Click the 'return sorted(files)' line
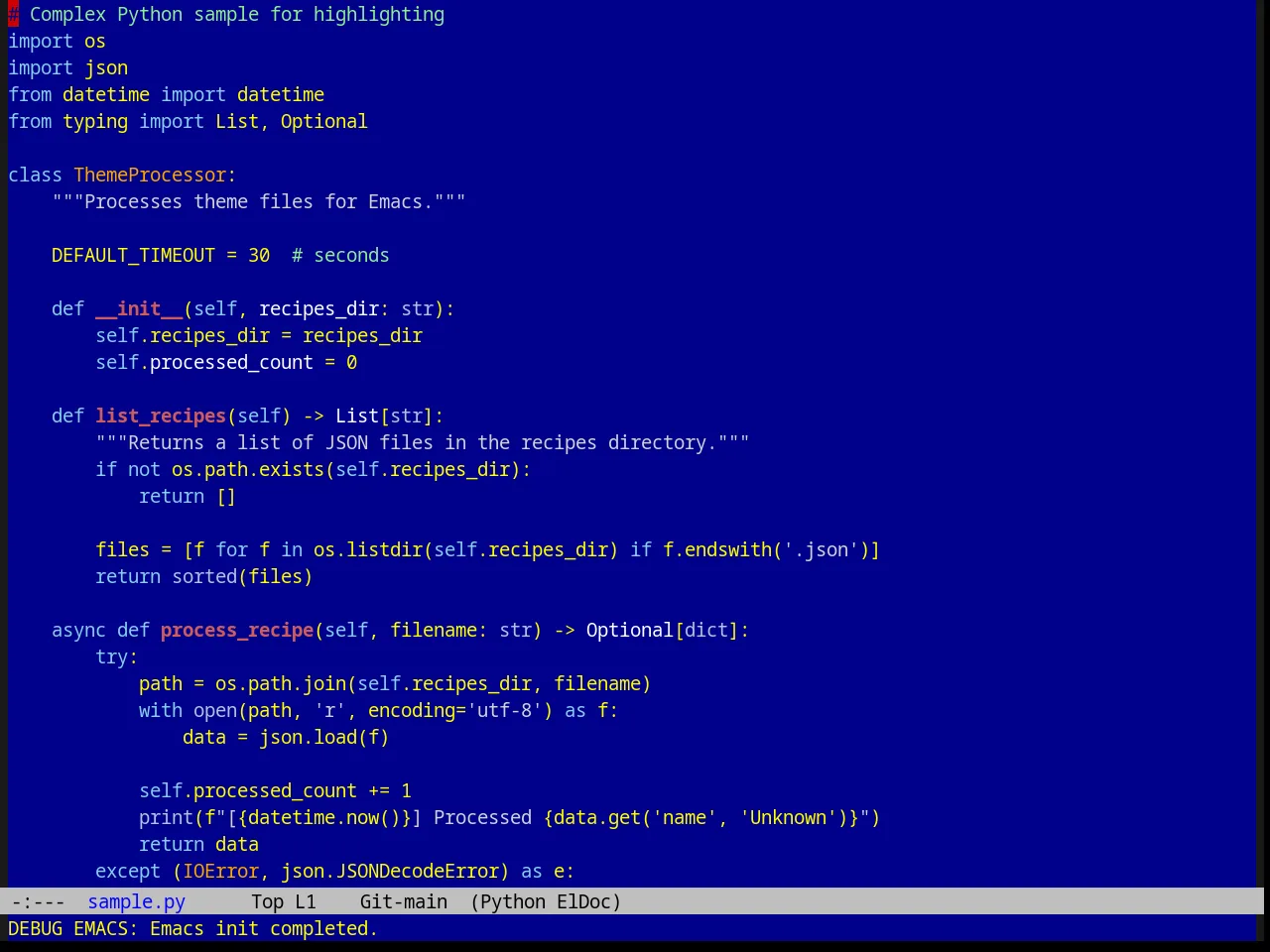 point(204,576)
